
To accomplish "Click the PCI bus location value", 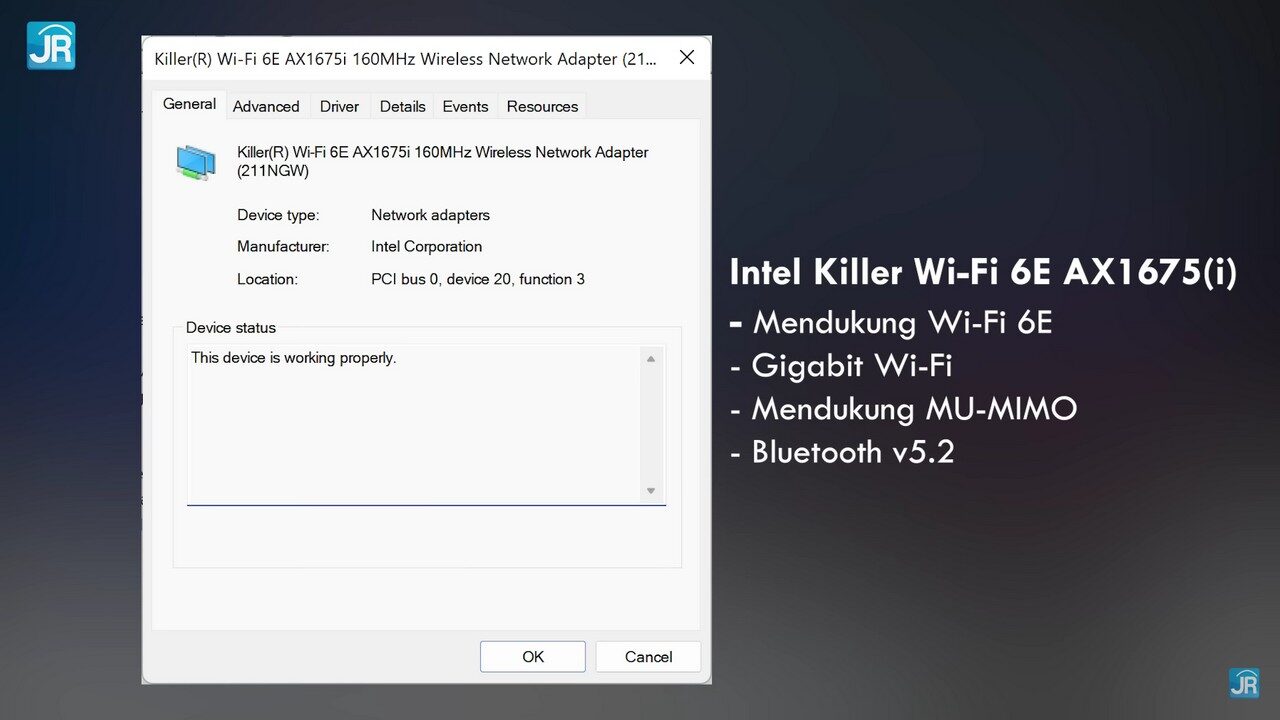I will point(477,279).
